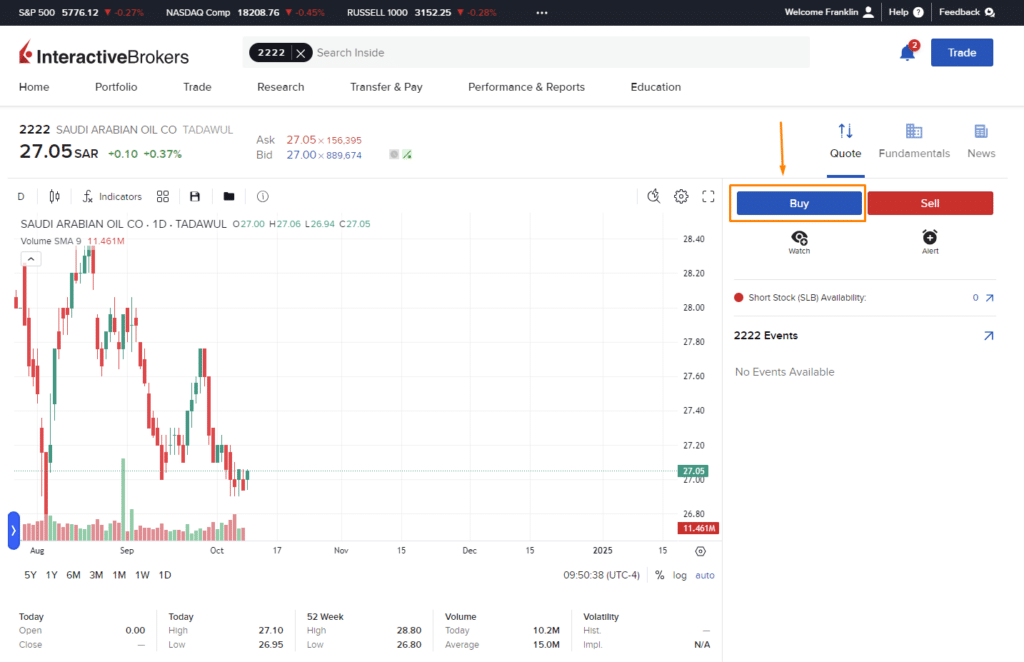Click the Buy button
The width and height of the screenshot is (1024, 662).
tap(798, 203)
